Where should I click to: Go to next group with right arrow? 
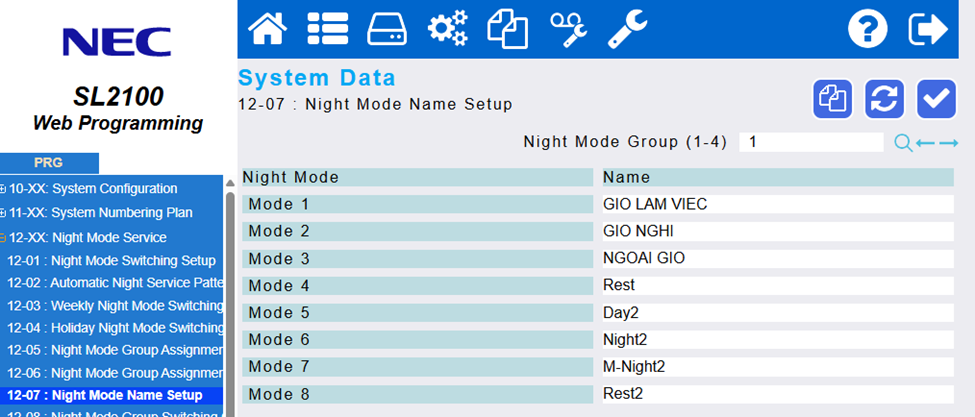[x=948, y=143]
